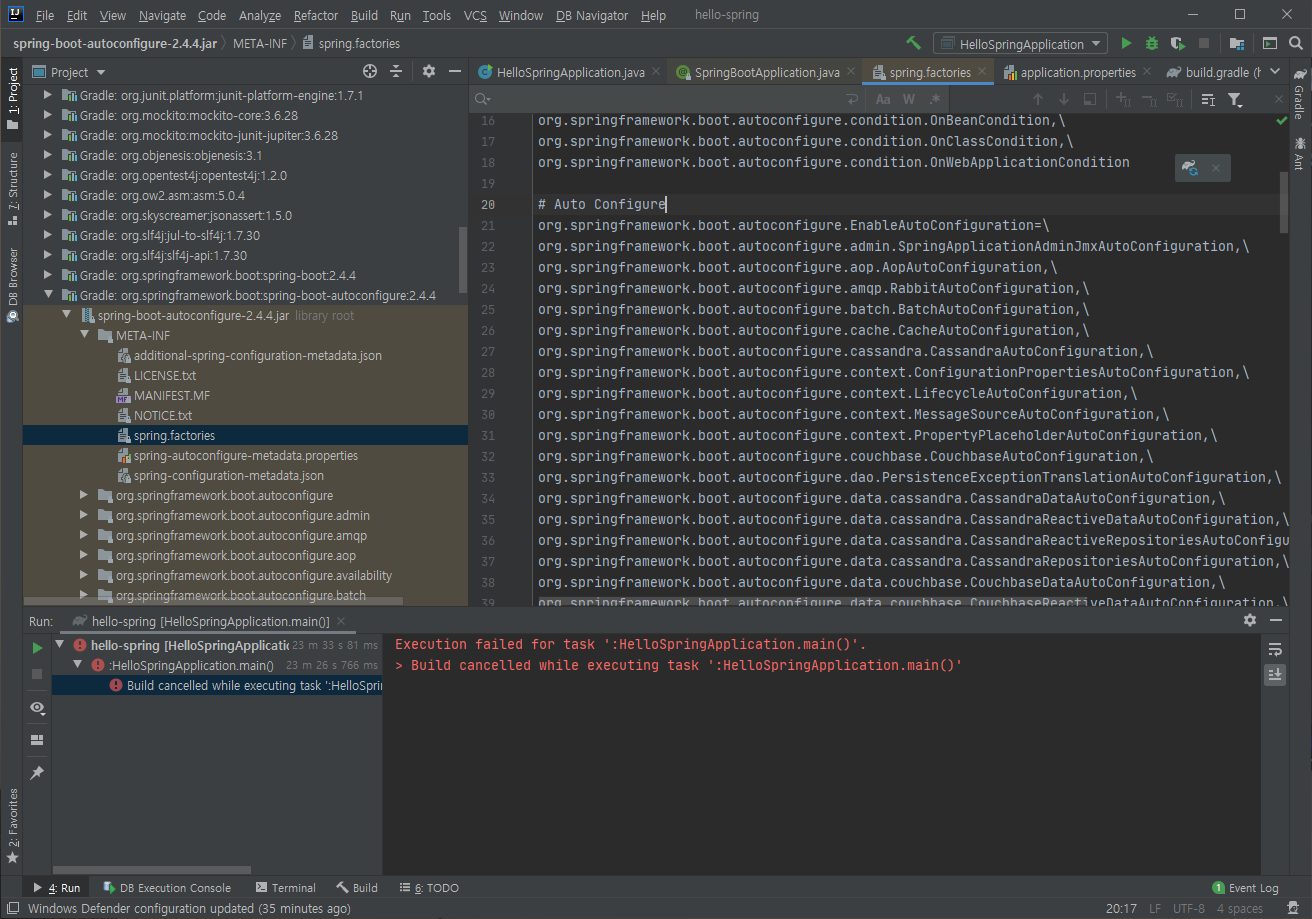This screenshot has height=919, width=1312.
Task: Rerun build in Run panel
Action: tap(37, 647)
